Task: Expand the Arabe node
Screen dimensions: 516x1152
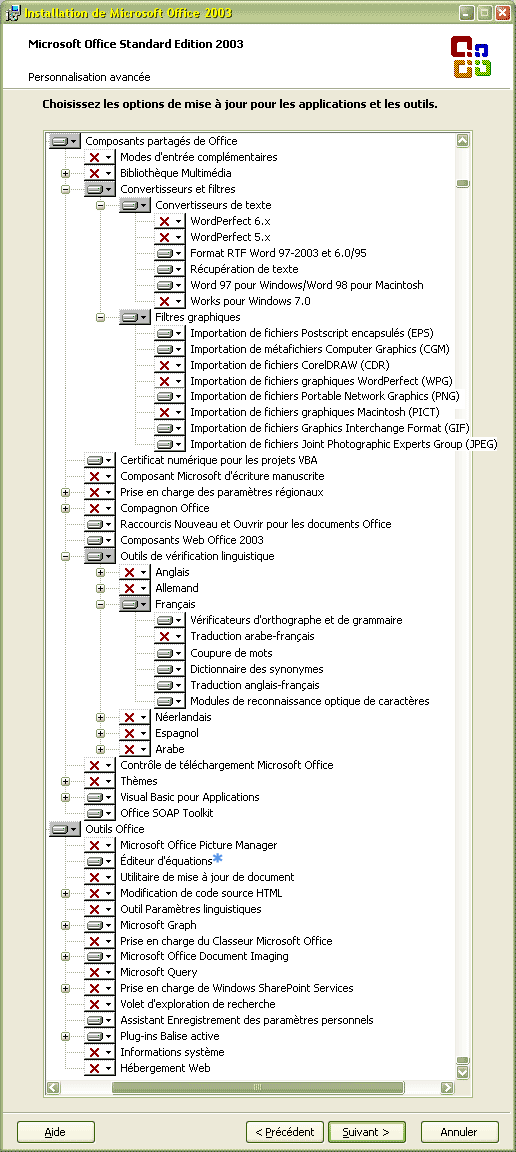Action: (x=101, y=749)
